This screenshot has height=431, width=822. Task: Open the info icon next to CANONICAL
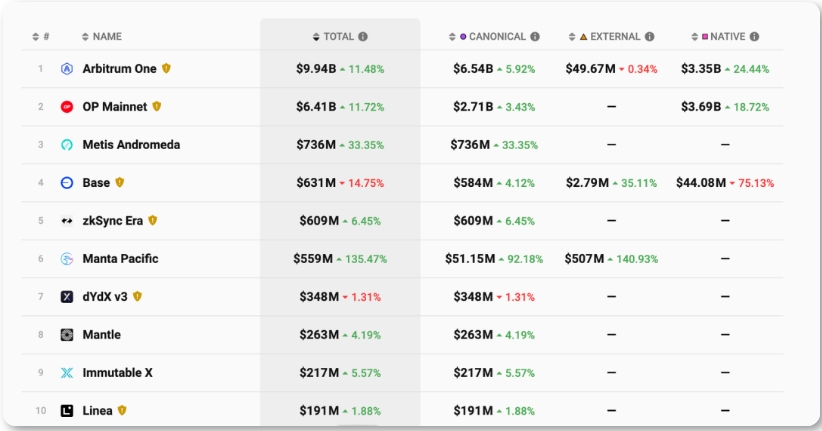pos(535,37)
